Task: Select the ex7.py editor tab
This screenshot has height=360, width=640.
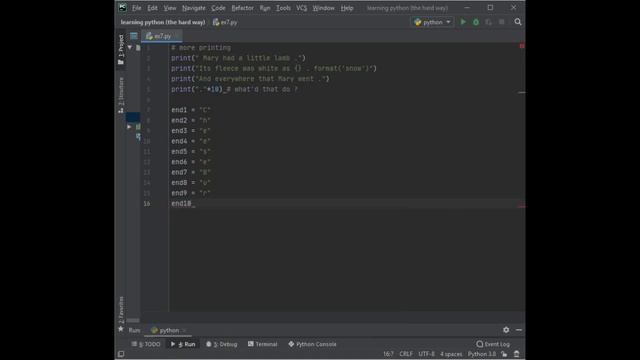Action: coord(161,36)
